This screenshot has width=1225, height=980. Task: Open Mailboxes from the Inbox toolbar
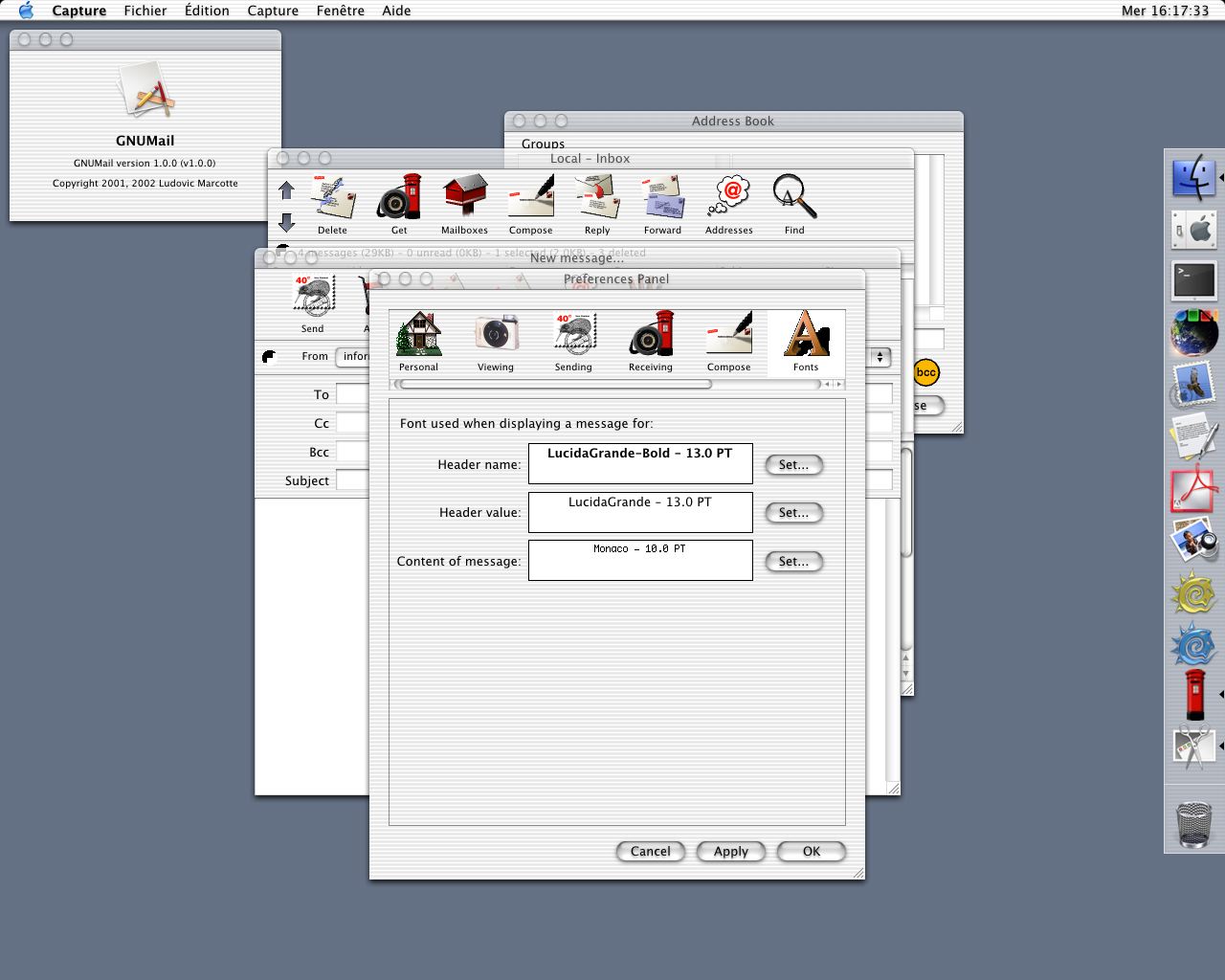coord(464,203)
